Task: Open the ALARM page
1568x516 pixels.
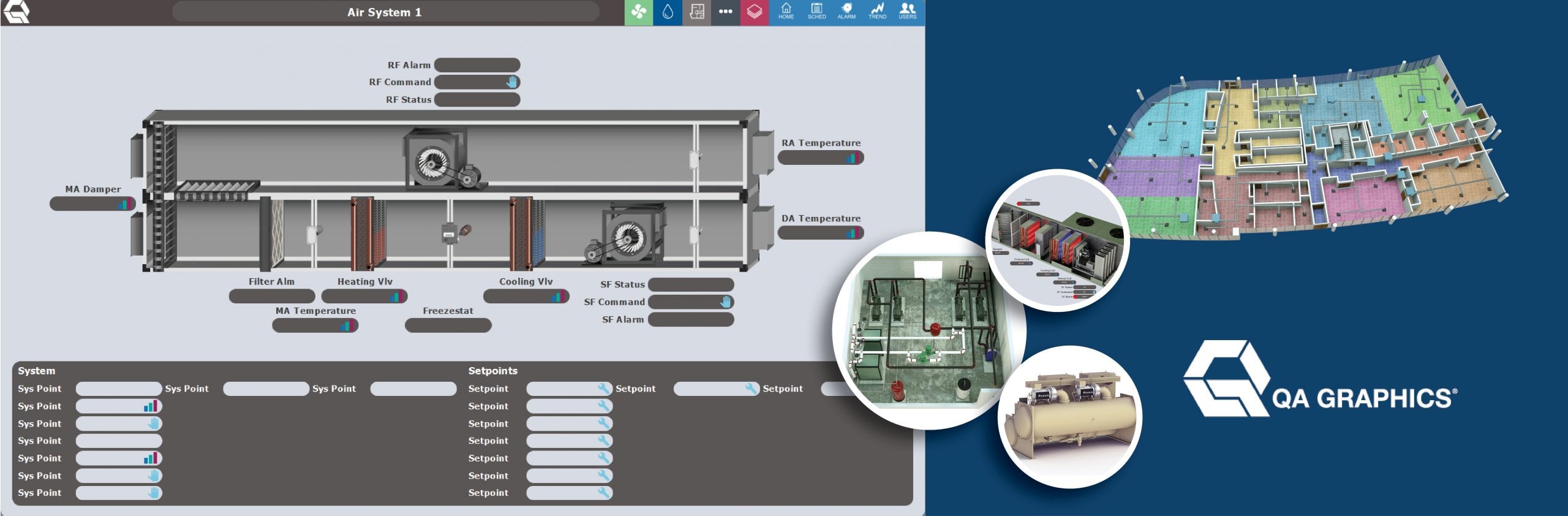Action: point(846,12)
